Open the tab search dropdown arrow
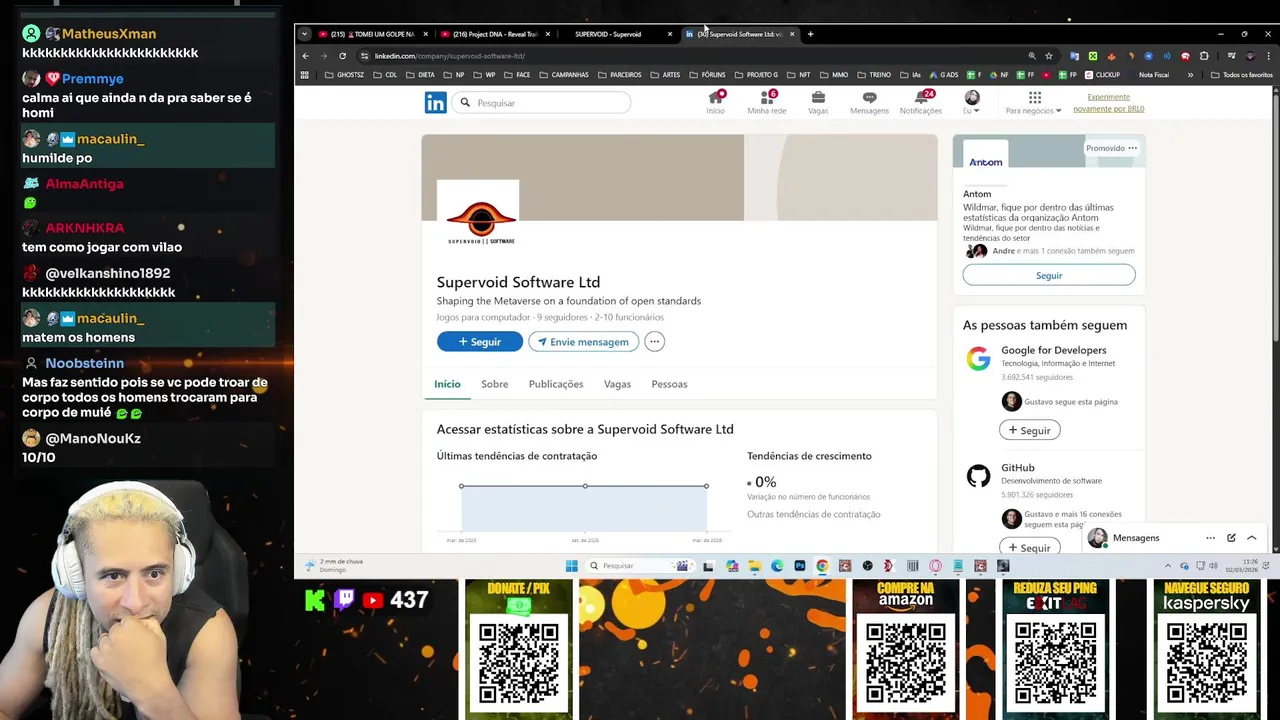Image resolution: width=1280 pixels, height=720 pixels. 304,34
